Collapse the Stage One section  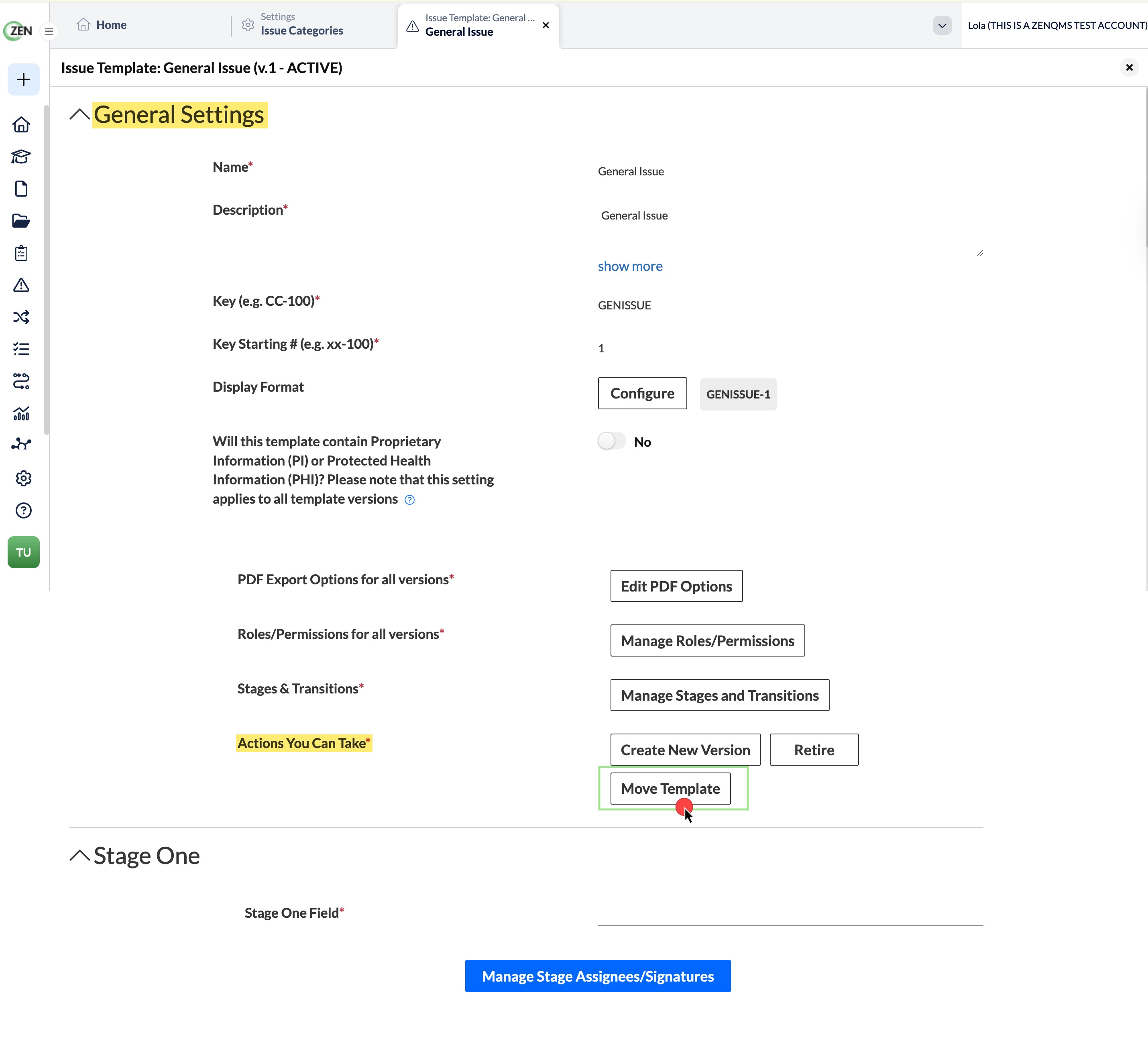click(x=80, y=856)
